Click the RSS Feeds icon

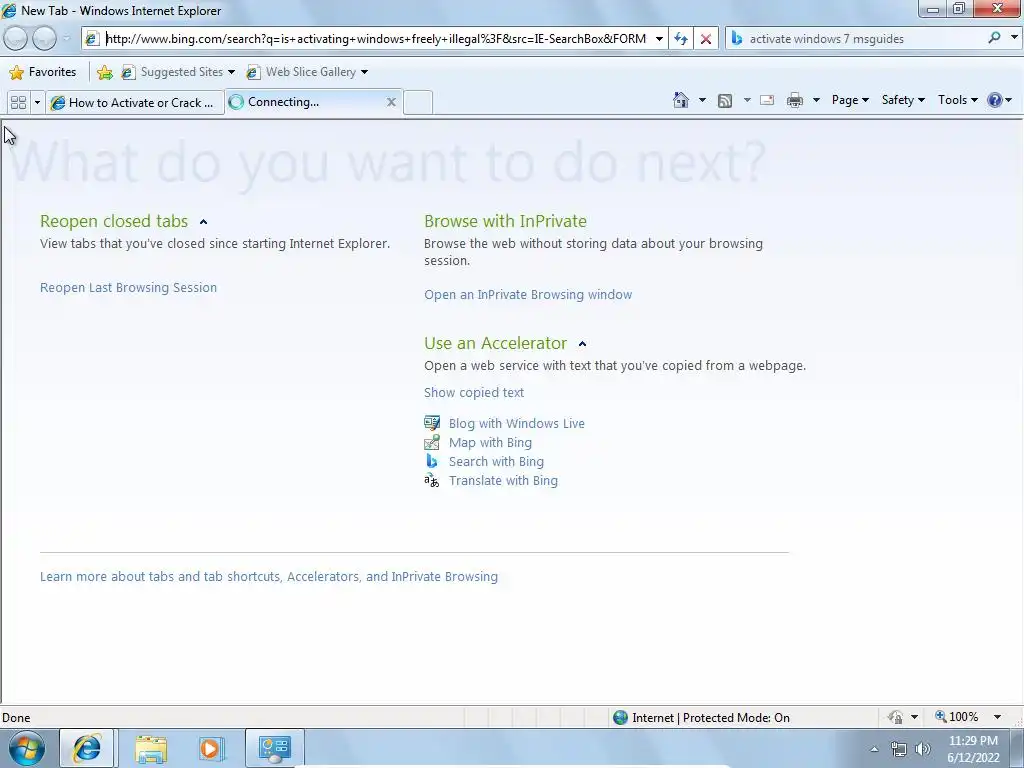coord(725,100)
